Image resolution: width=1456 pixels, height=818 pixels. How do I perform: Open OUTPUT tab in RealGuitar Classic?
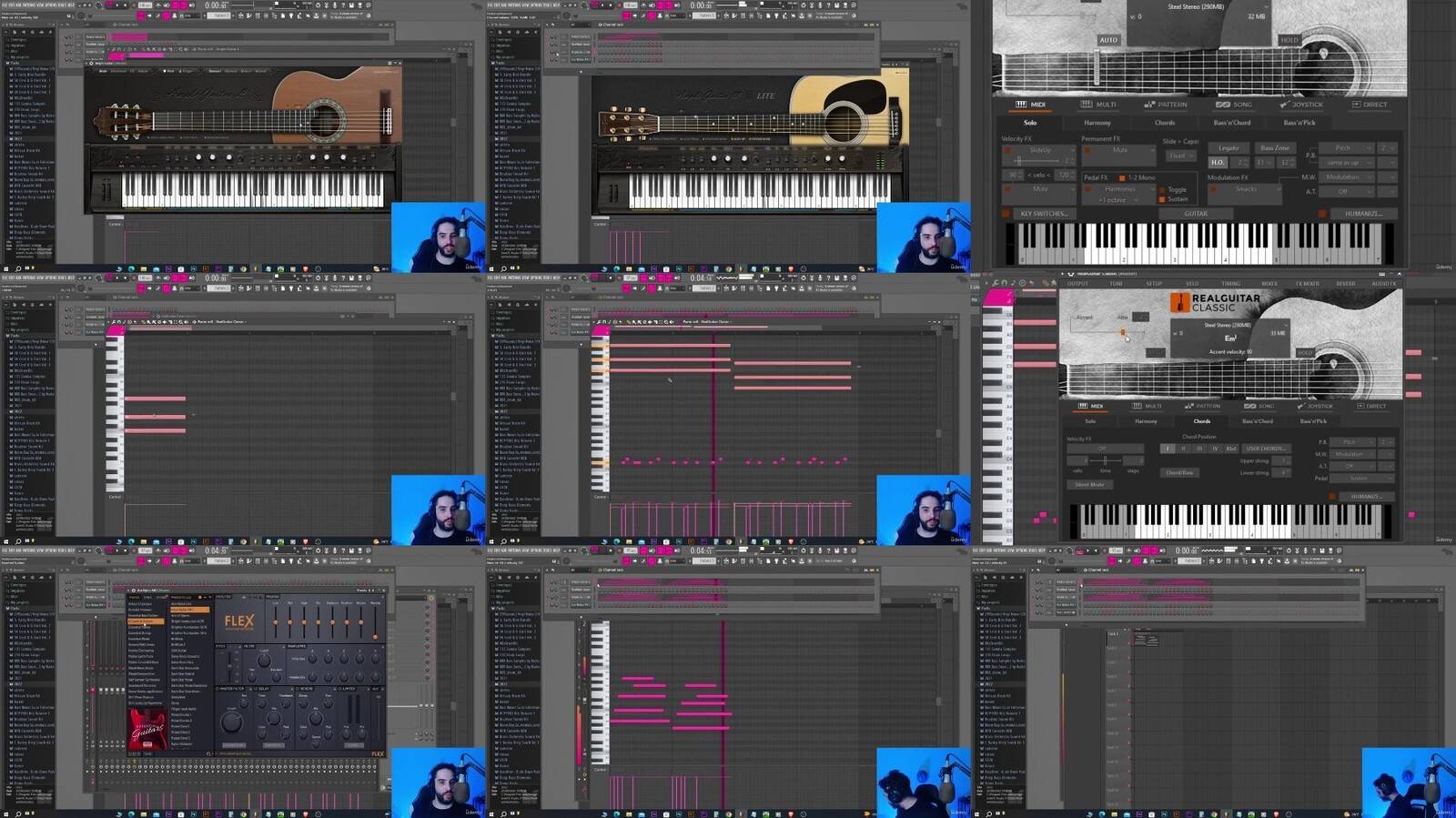(x=1077, y=284)
